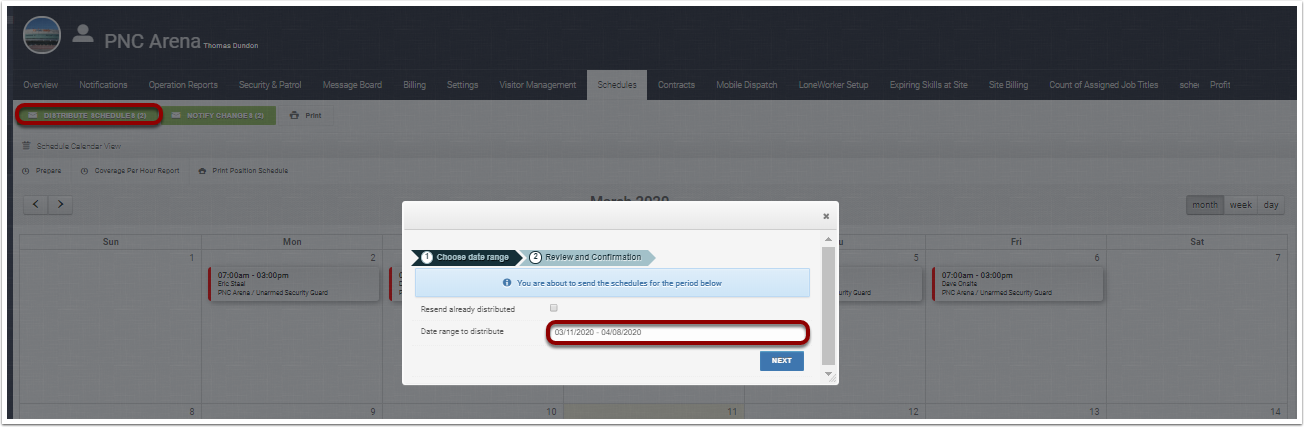Viewport: 1304px width, 427px height.
Task: Click the Print button with printer icon
Action: 306,115
